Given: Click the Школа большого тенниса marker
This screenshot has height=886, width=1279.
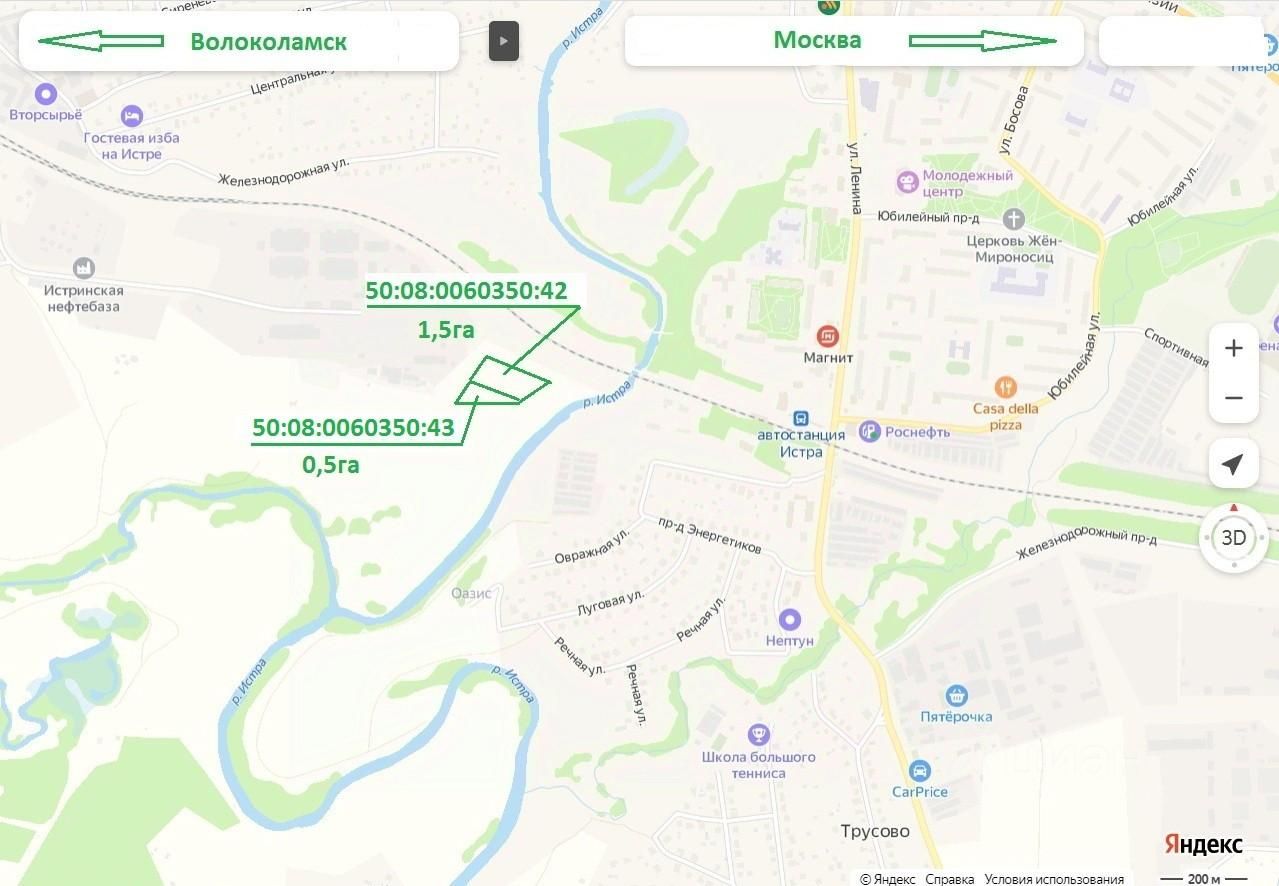Looking at the screenshot, I should (759, 735).
